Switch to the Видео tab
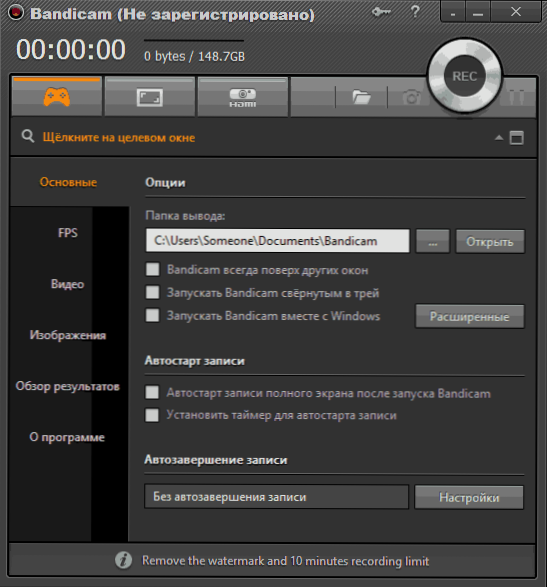This screenshot has height=587, width=547. pyautogui.click(x=67, y=284)
